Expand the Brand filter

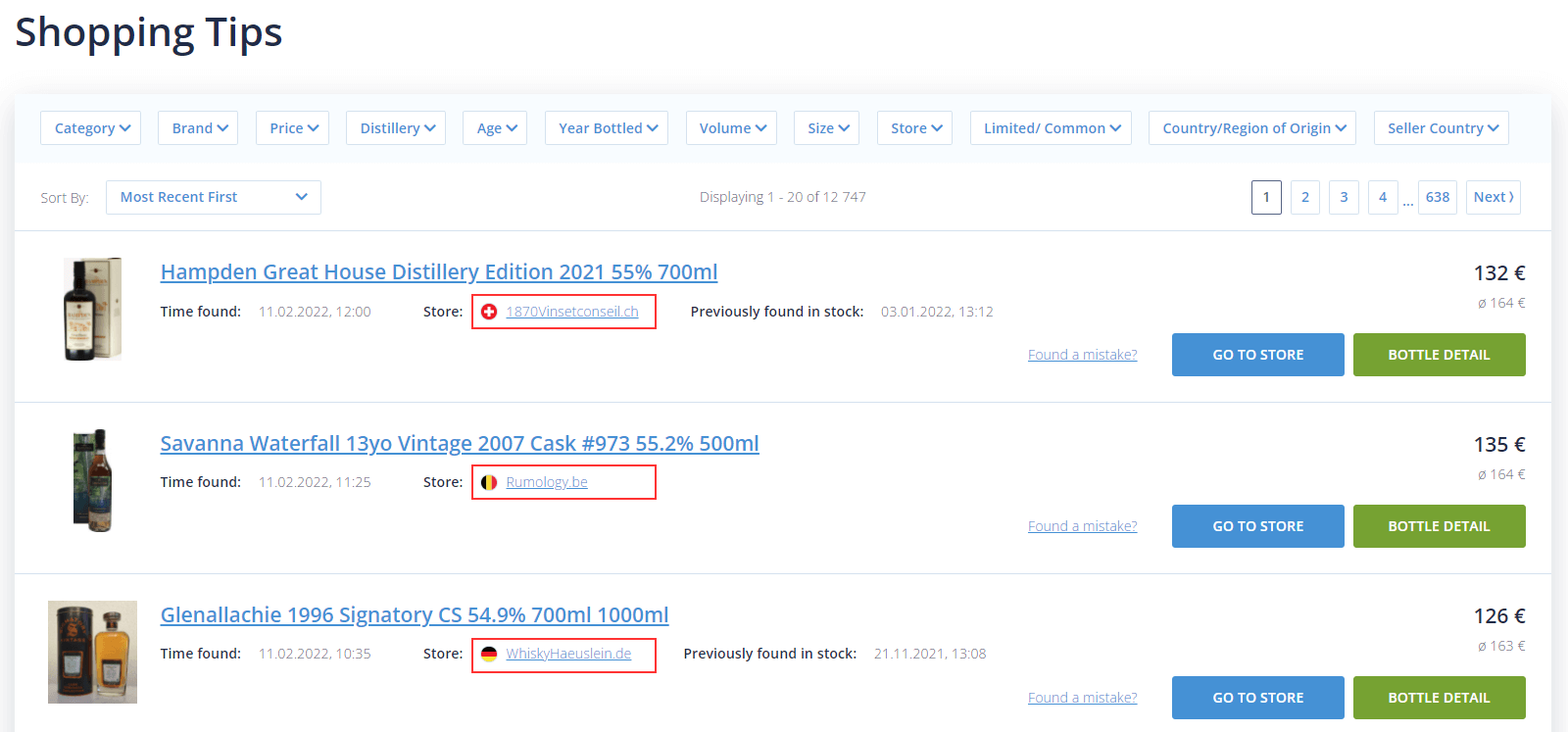click(198, 128)
